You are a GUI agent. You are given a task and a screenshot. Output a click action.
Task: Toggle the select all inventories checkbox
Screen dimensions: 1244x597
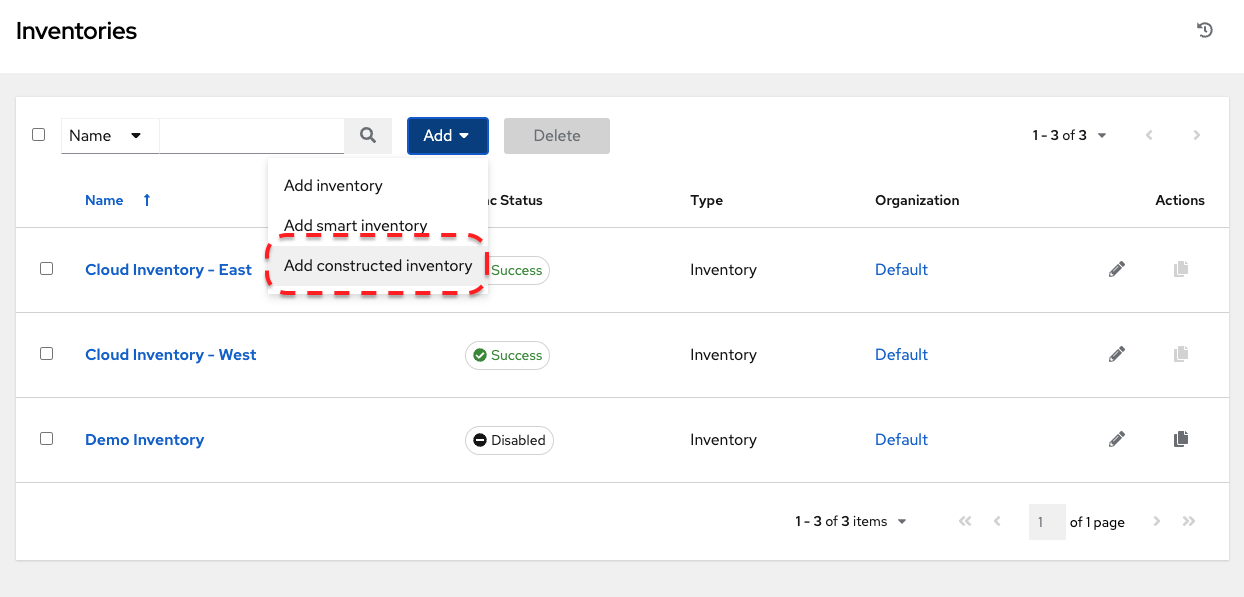pos(39,134)
